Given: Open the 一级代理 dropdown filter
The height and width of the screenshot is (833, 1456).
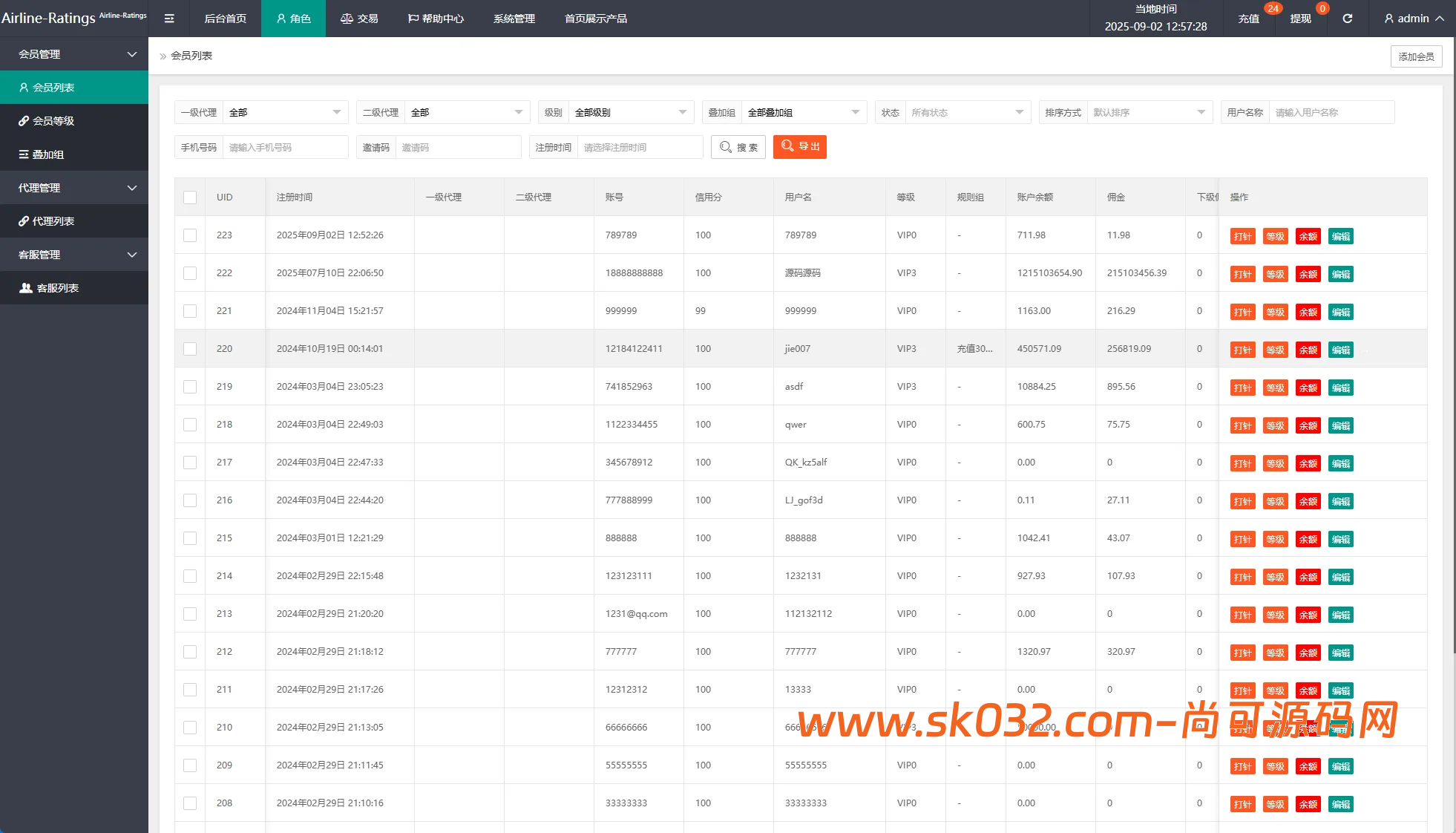Looking at the screenshot, I should point(285,113).
